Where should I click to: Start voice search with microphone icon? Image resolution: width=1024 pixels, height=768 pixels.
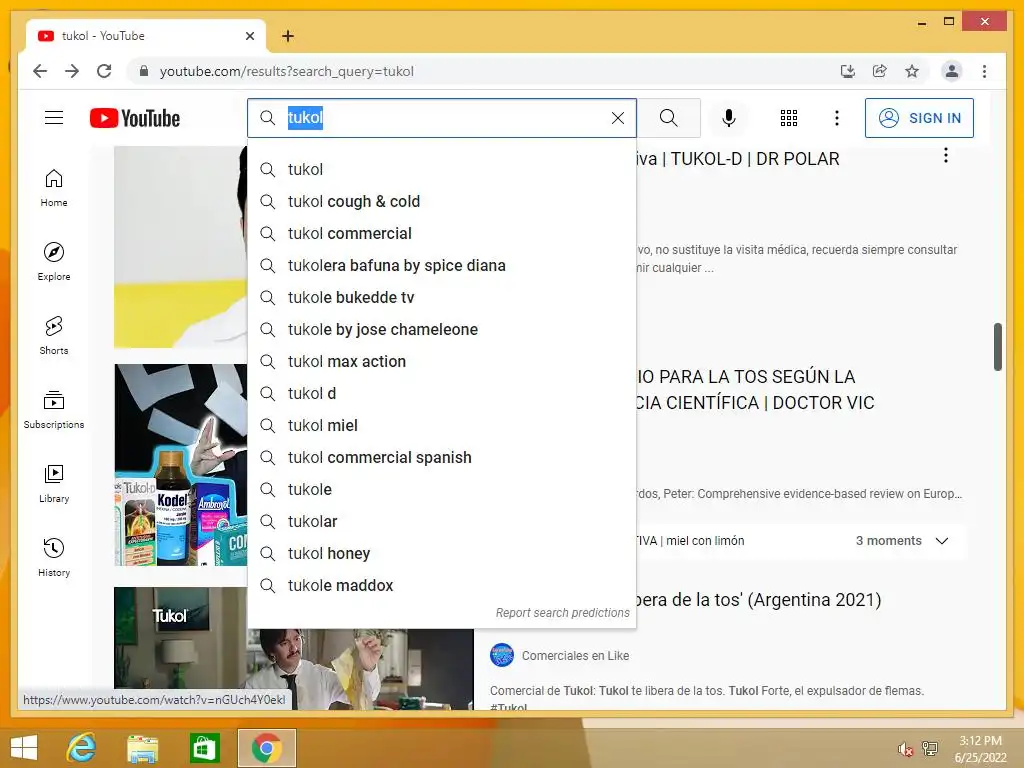729,118
